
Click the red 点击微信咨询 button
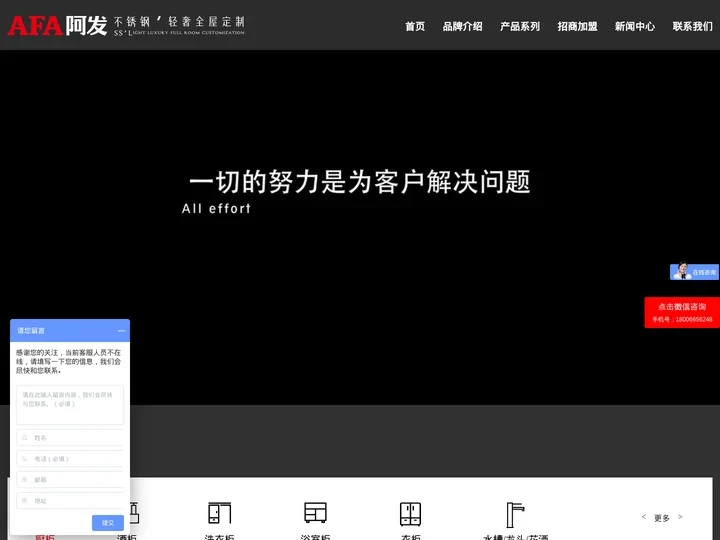tap(682, 312)
